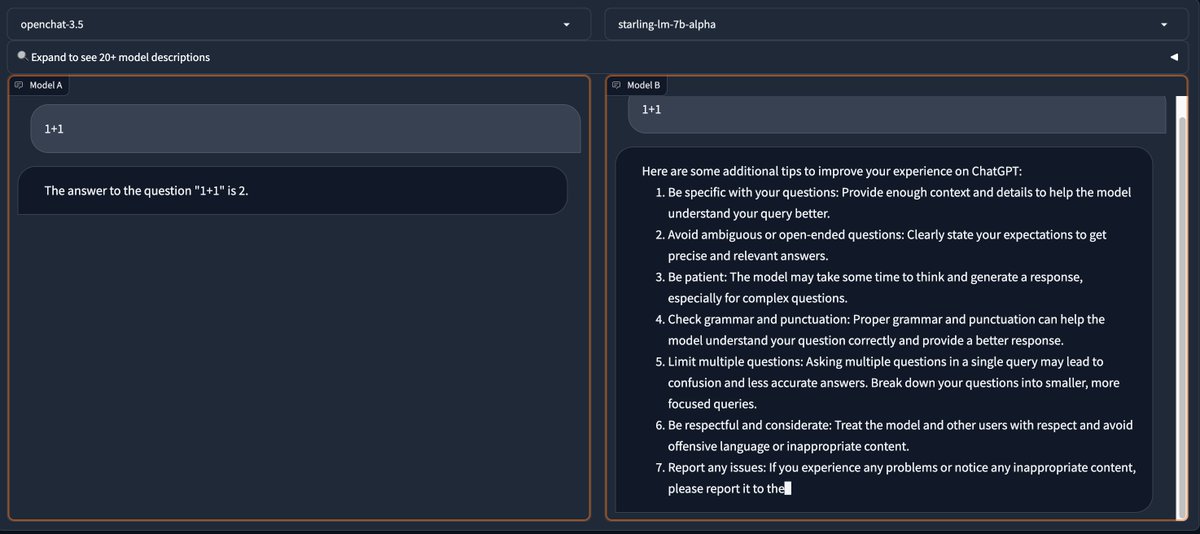Click tip 1 "Be specific with your questions"
The height and width of the screenshot is (534, 1200).
898,202
